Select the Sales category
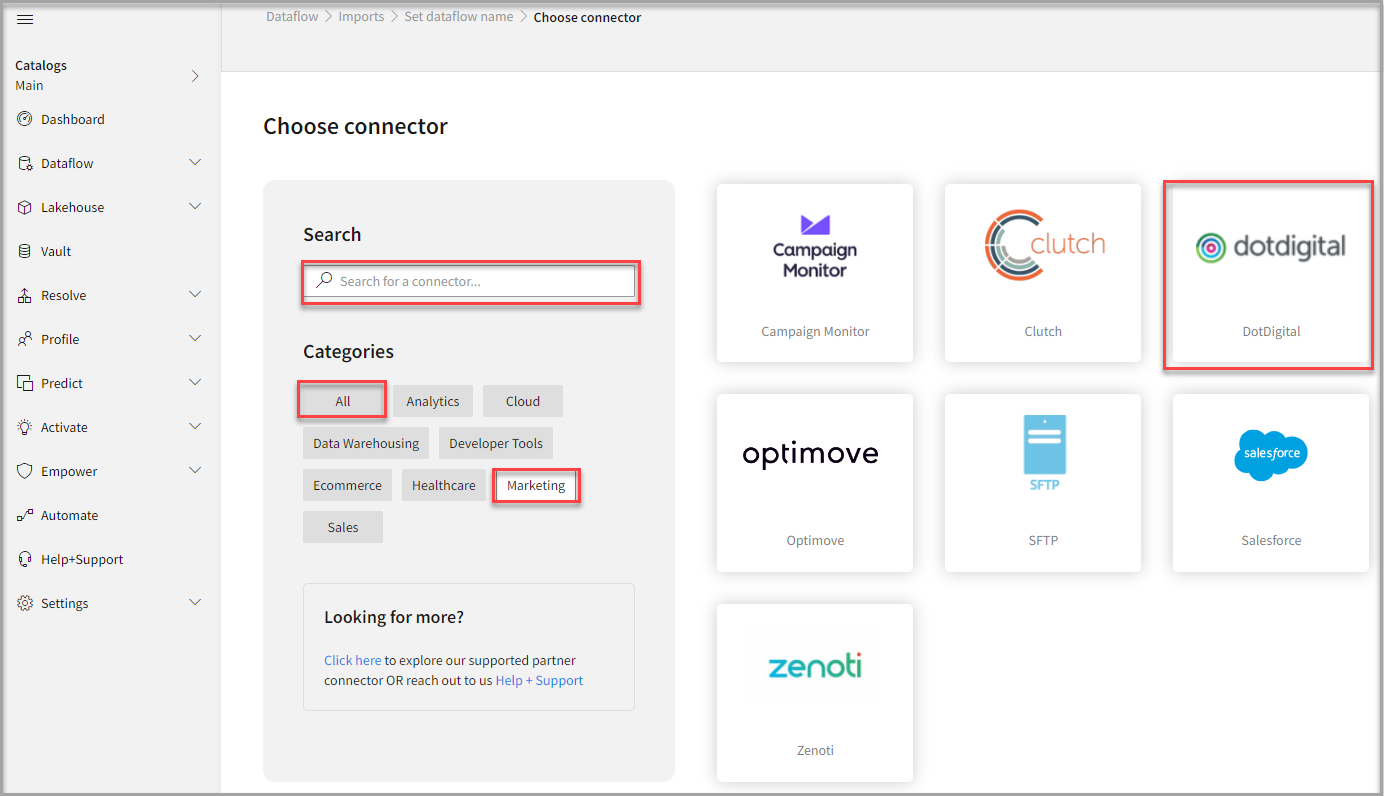 click(x=343, y=527)
